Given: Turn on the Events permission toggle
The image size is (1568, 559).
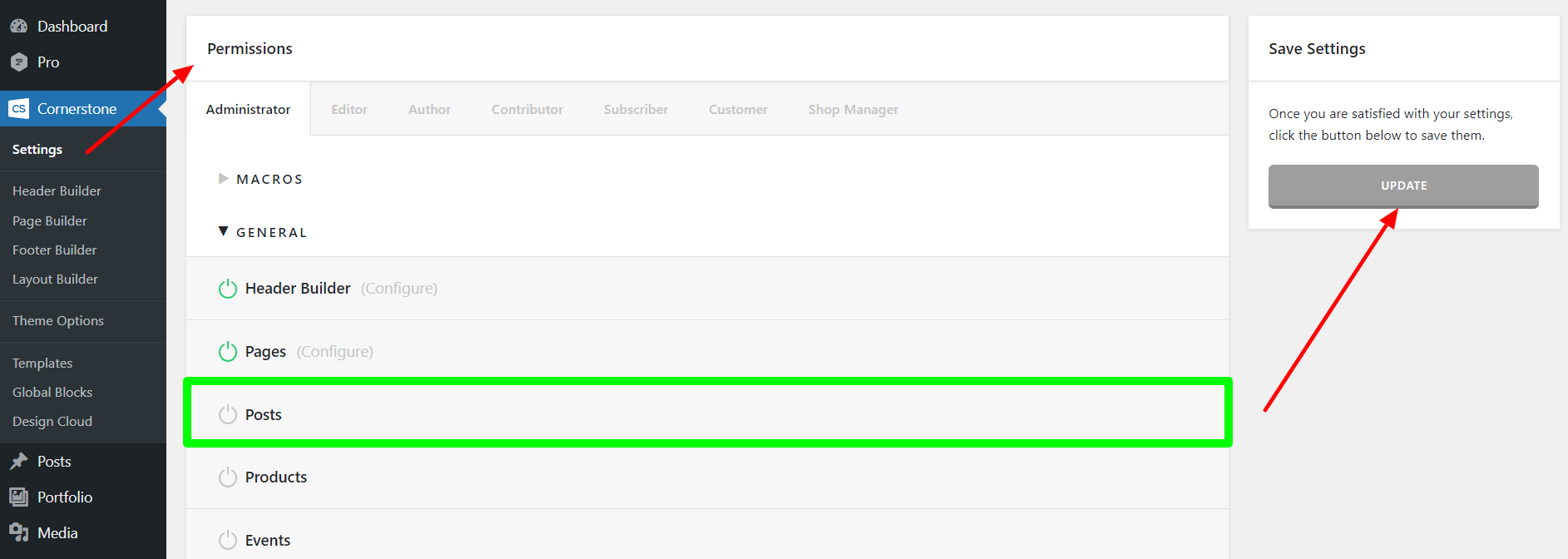Looking at the screenshot, I should 227,540.
